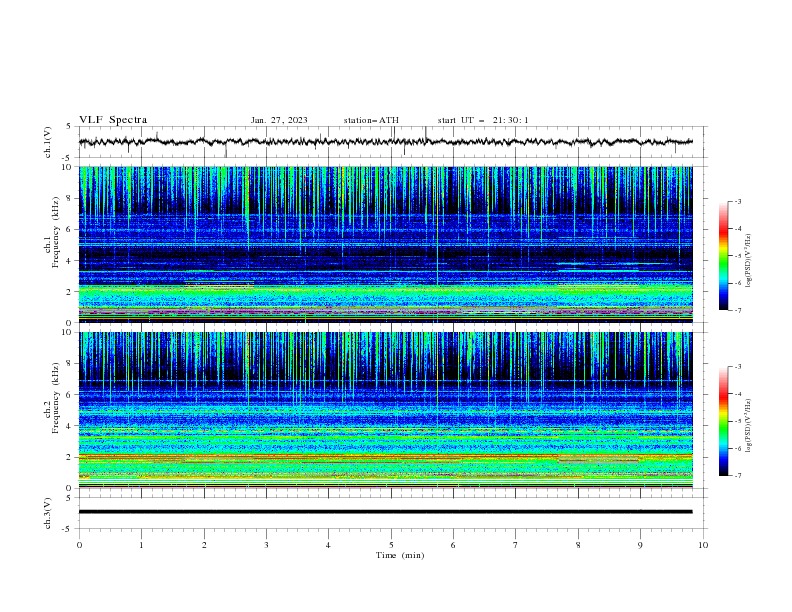Click the log(PSD) label beside ch.1 colorbar

749,261
